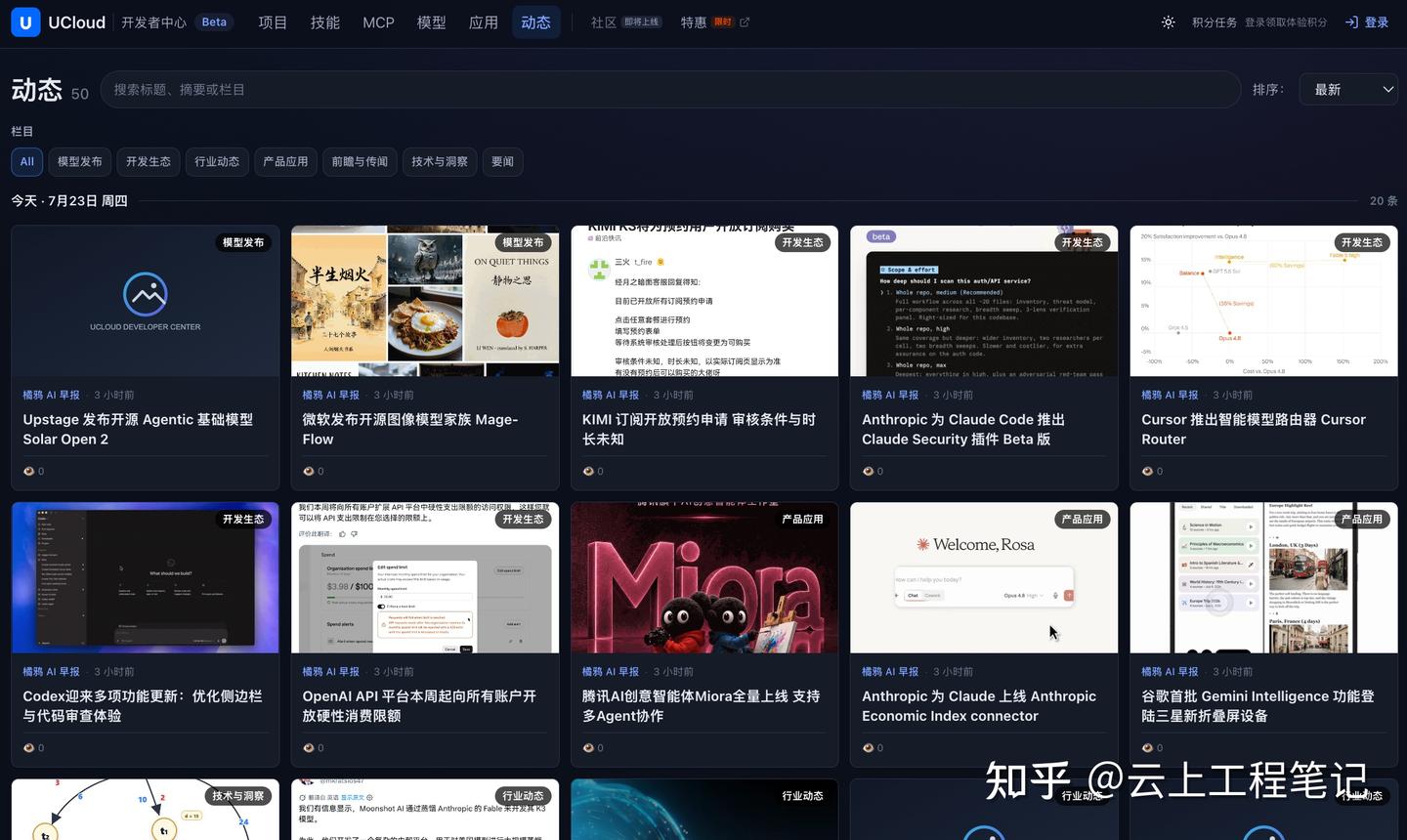Filter by 技术与洞察 category chip

tap(440, 162)
